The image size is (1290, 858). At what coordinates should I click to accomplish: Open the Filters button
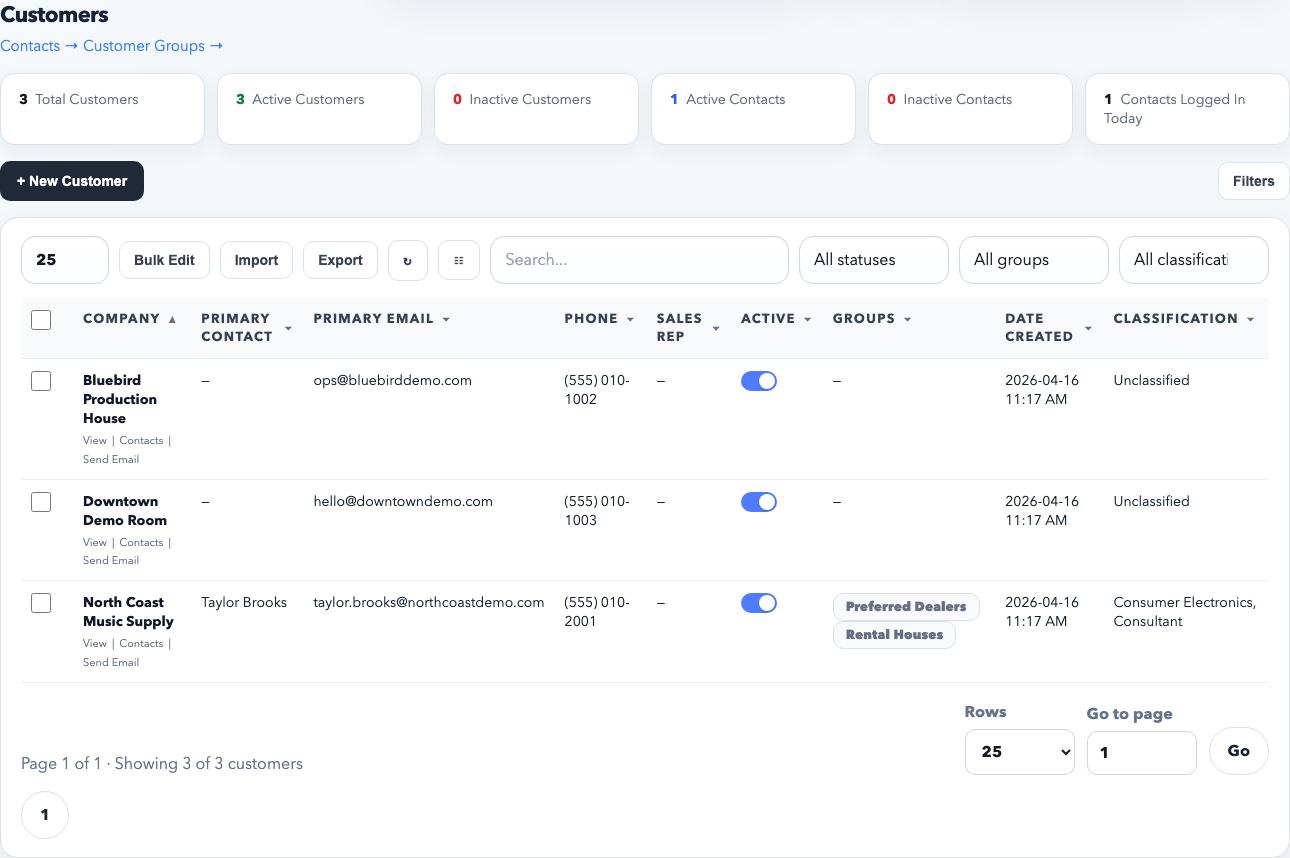click(1253, 181)
